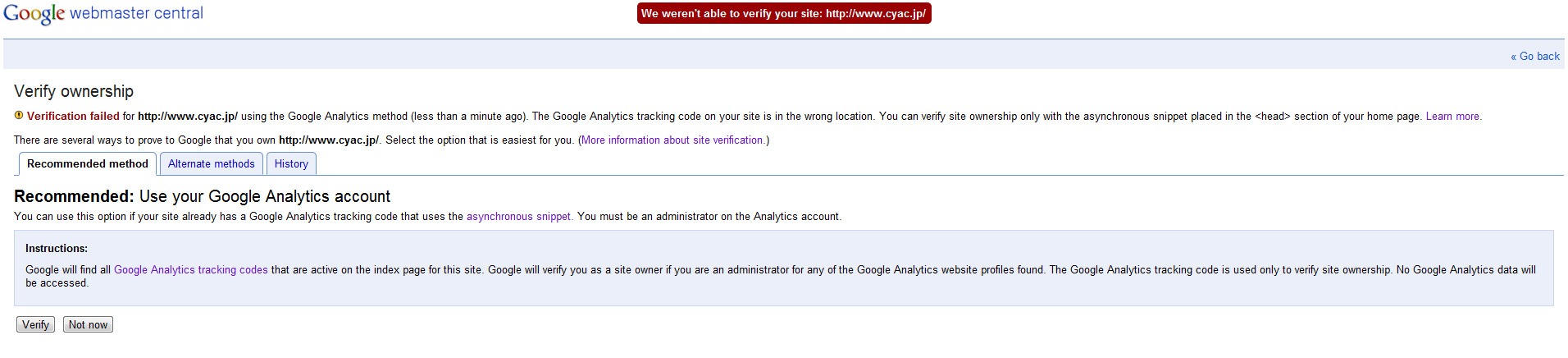
Task: Select the 'Recommended method' tab
Action: pos(88,164)
